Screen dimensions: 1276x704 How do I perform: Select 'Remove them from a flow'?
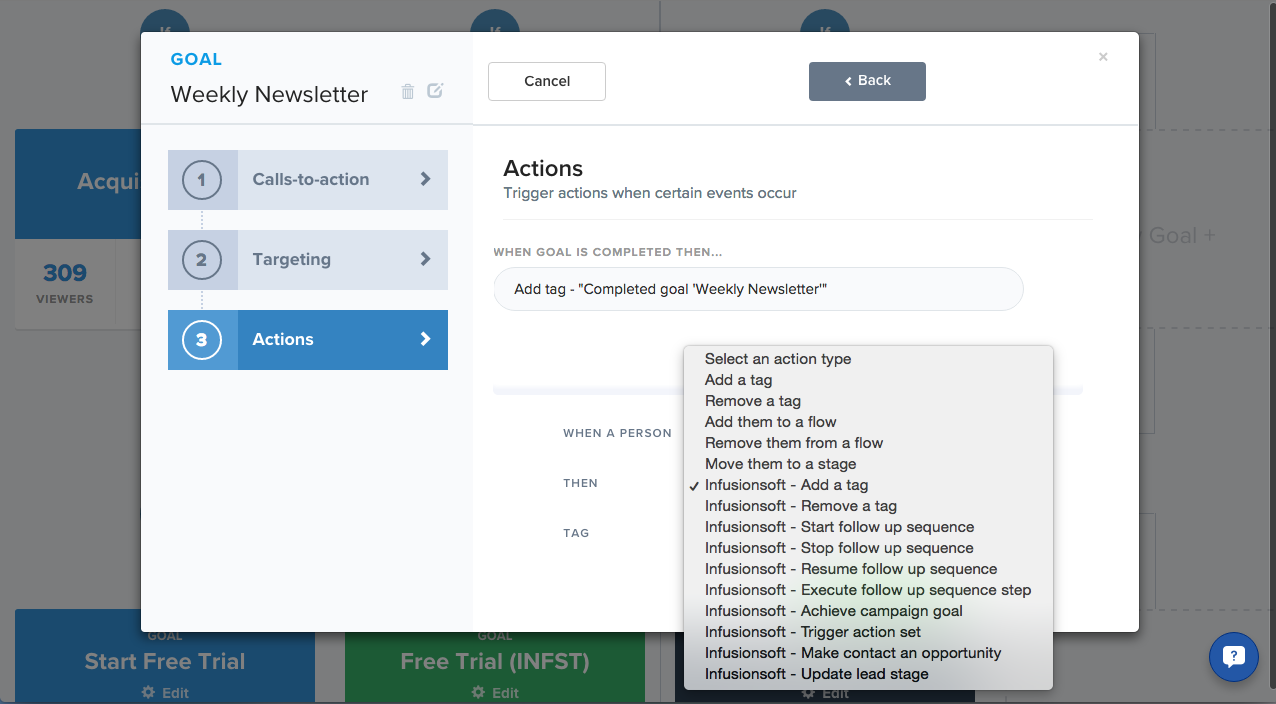pyautogui.click(x=868, y=443)
